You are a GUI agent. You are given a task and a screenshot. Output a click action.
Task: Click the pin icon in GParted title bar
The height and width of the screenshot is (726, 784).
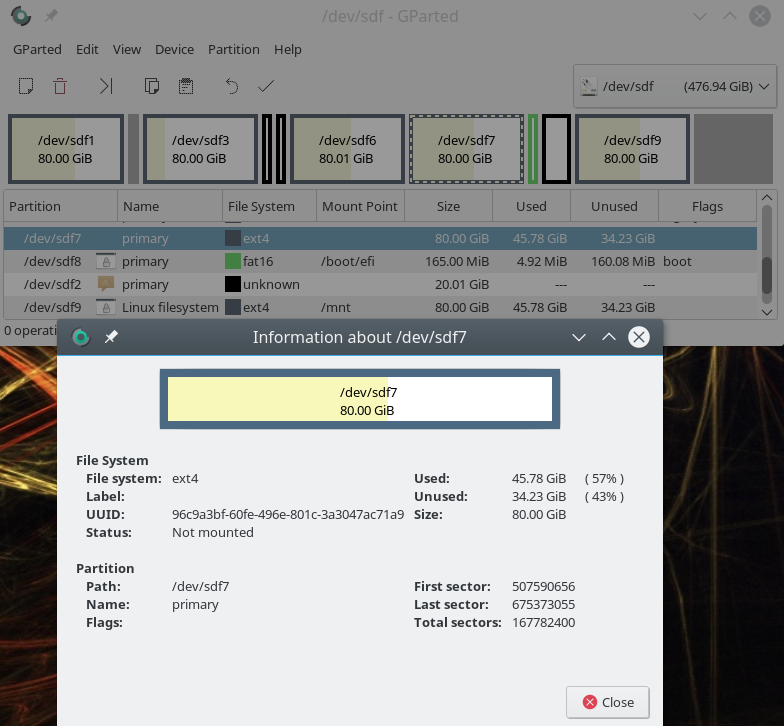coord(51,16)
